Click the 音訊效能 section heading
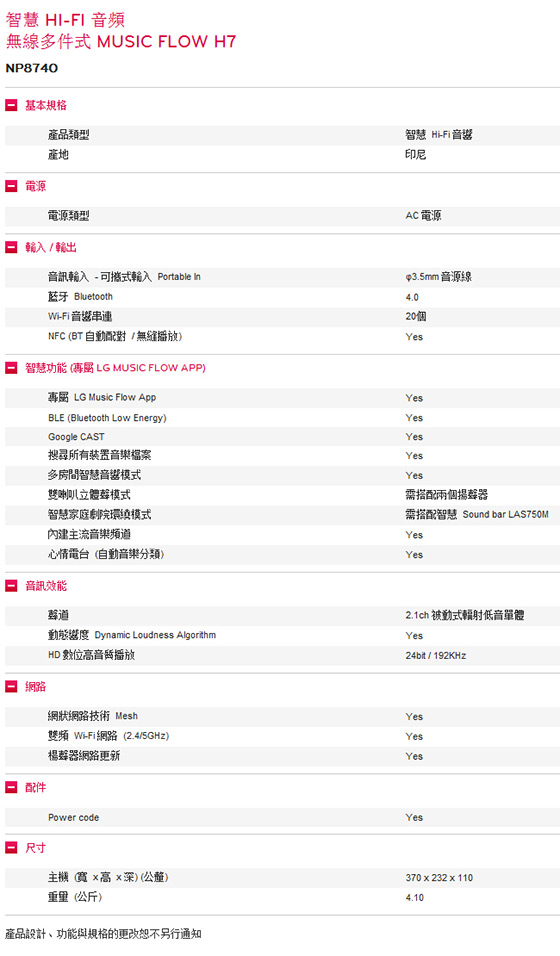 tap(46, 586)
